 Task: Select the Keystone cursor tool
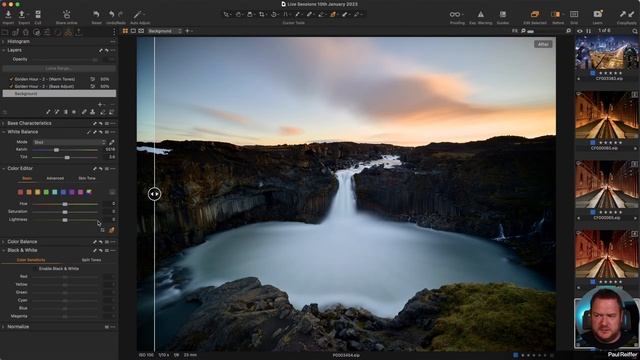coord(286,14)
